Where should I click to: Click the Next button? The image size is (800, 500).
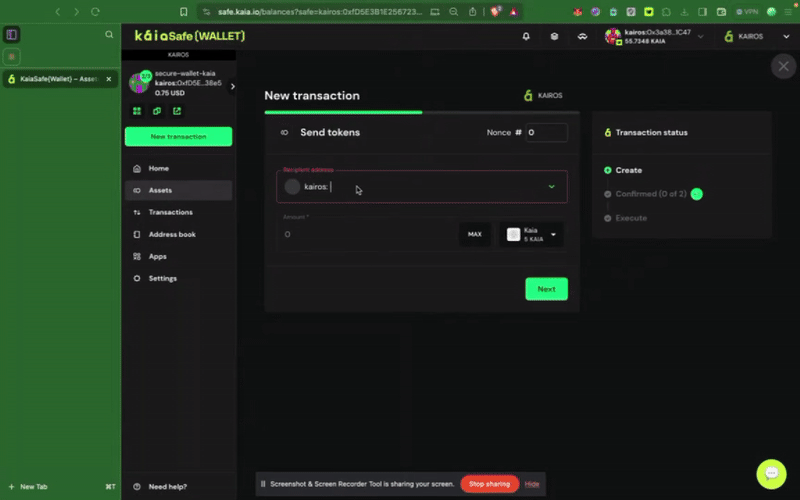point(546,289)
